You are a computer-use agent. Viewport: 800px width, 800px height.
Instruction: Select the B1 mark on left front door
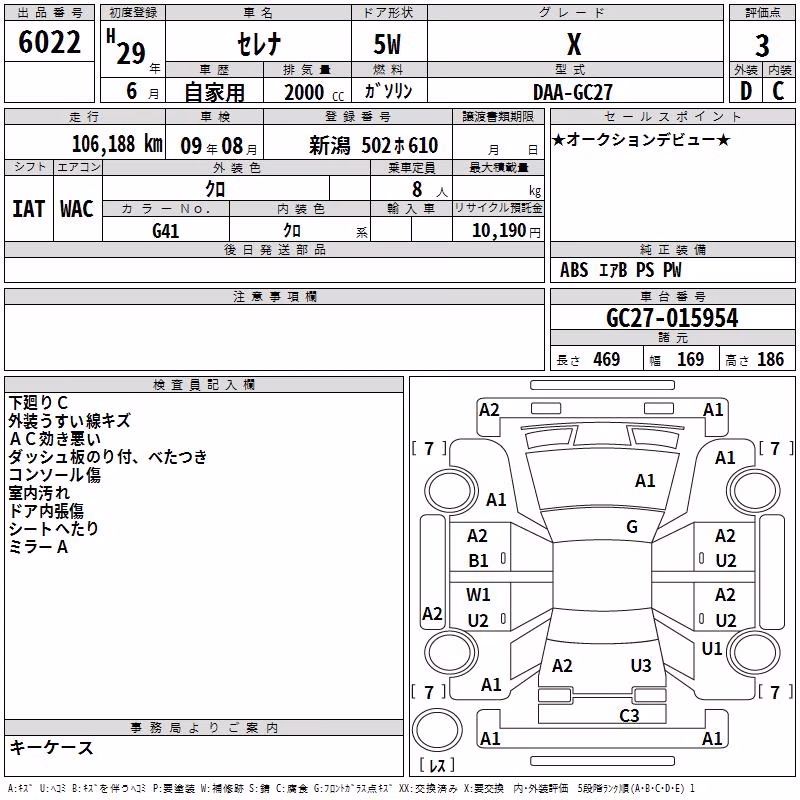pyautogui.click(x=478, y=561)
